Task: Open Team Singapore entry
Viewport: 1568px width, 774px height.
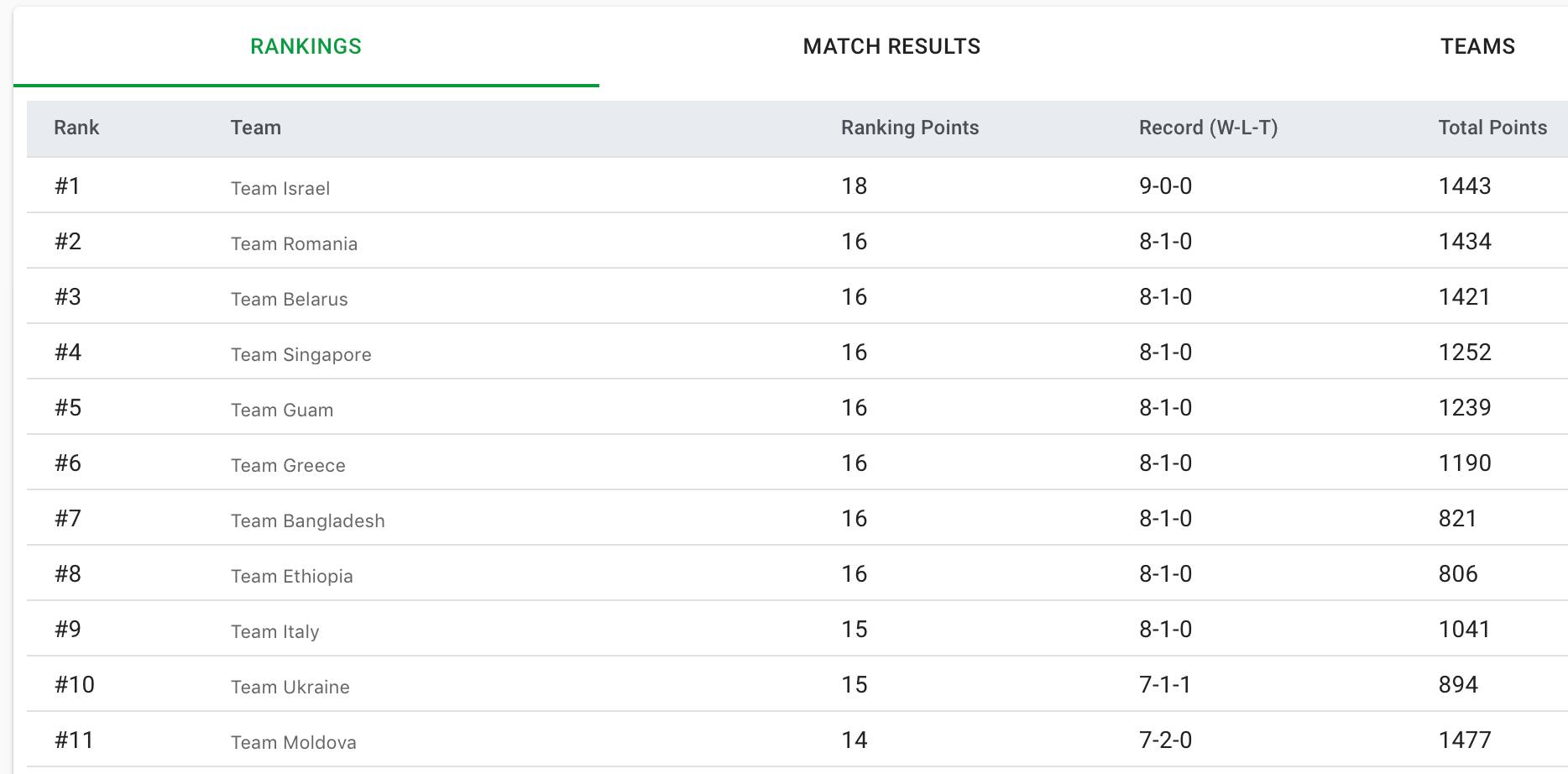Action: click(x=301, y=354)
